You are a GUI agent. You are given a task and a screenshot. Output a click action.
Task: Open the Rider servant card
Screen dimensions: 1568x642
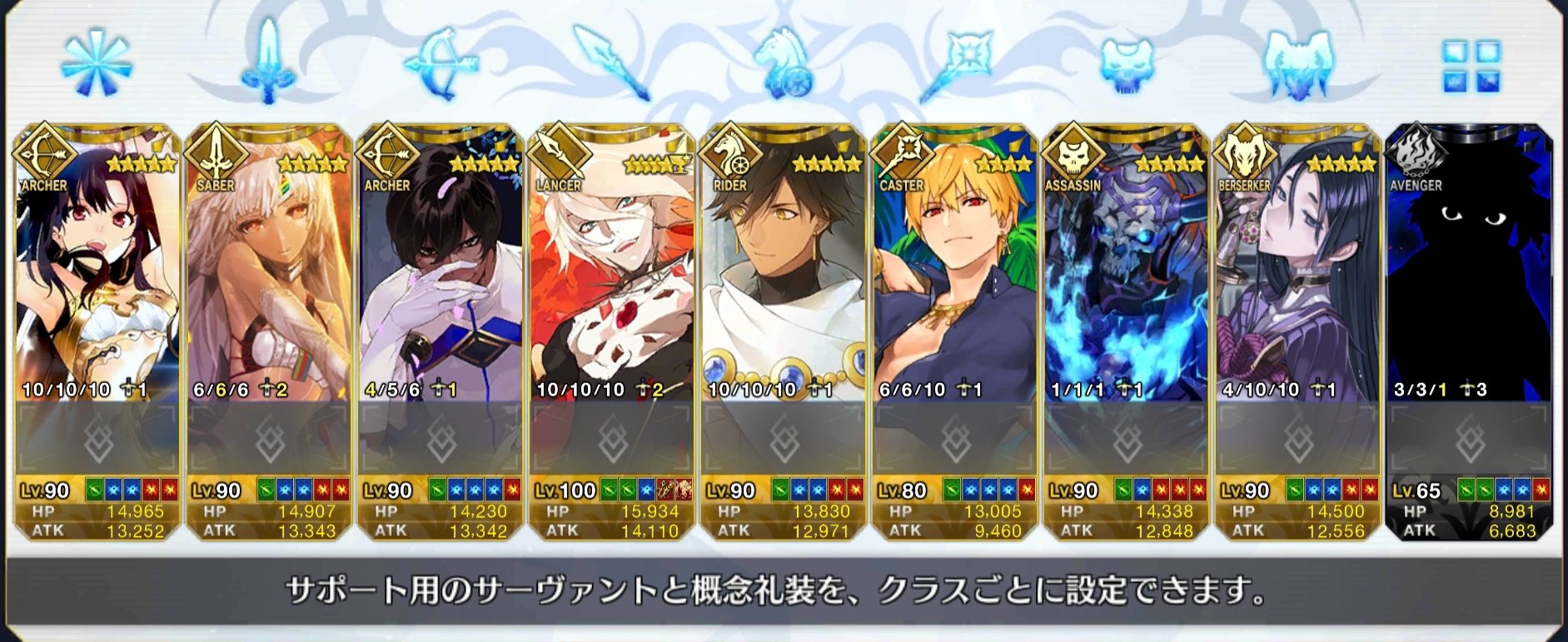784,332
